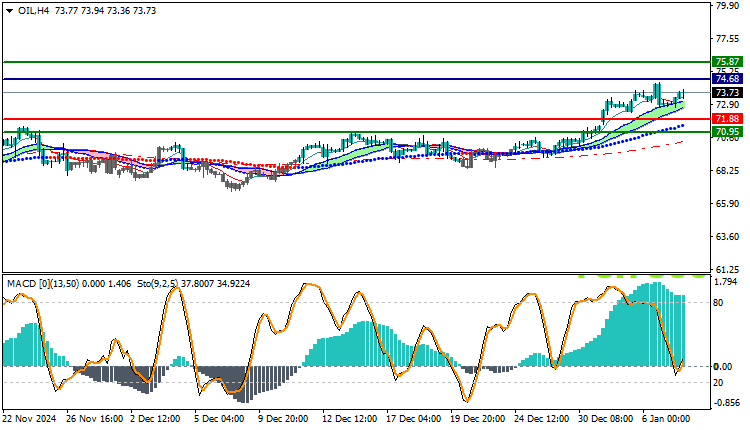
Task: Click the 20 stochastic level label
Action: 718,383
